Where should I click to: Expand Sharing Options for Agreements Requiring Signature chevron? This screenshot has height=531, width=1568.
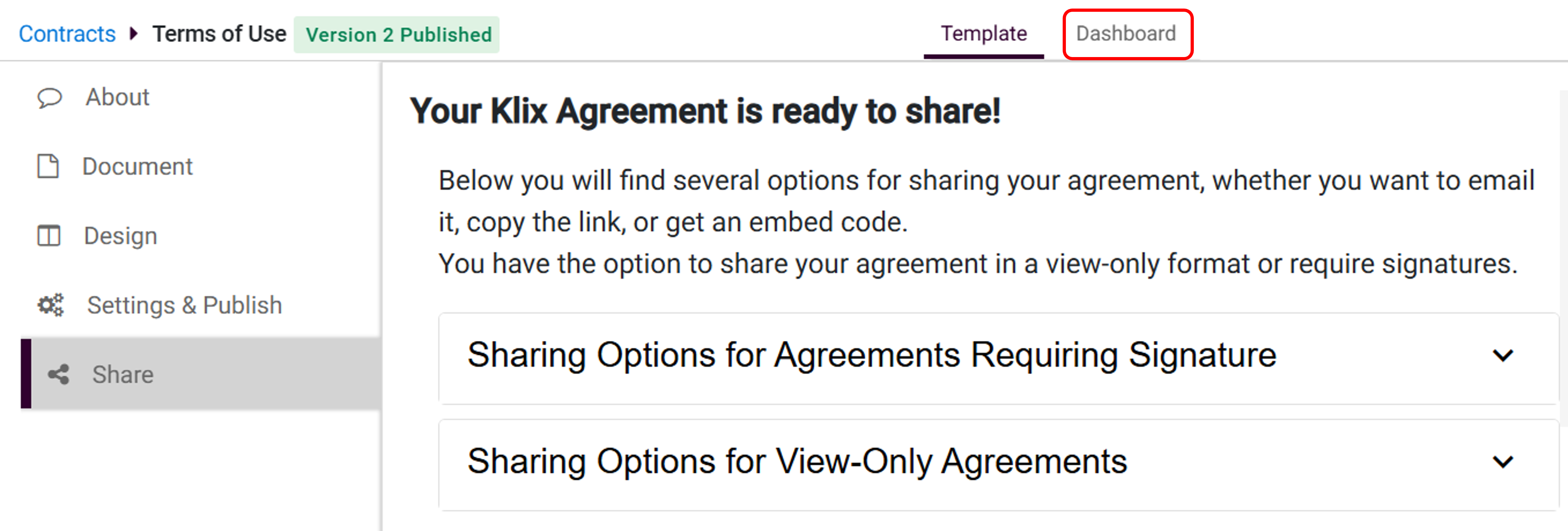point(1502,356)
